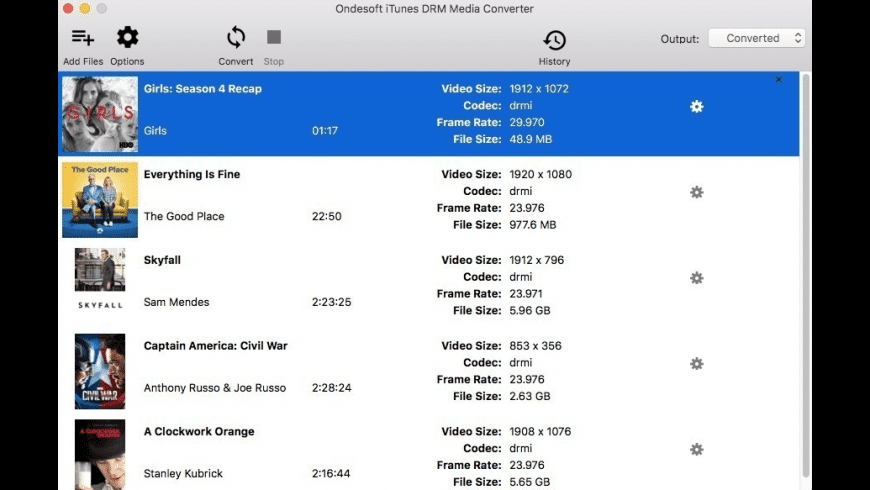Click the duration "2:23:25"
Image resolution: width=870 pixels, height=490 pixels.
click(x=331, y=302)
